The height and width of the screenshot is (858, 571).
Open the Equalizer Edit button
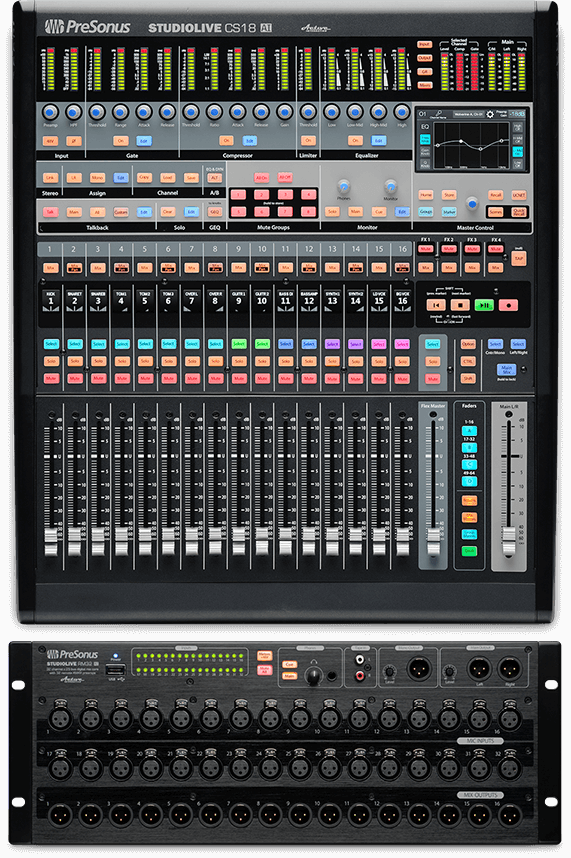click(x=378, y=141)
